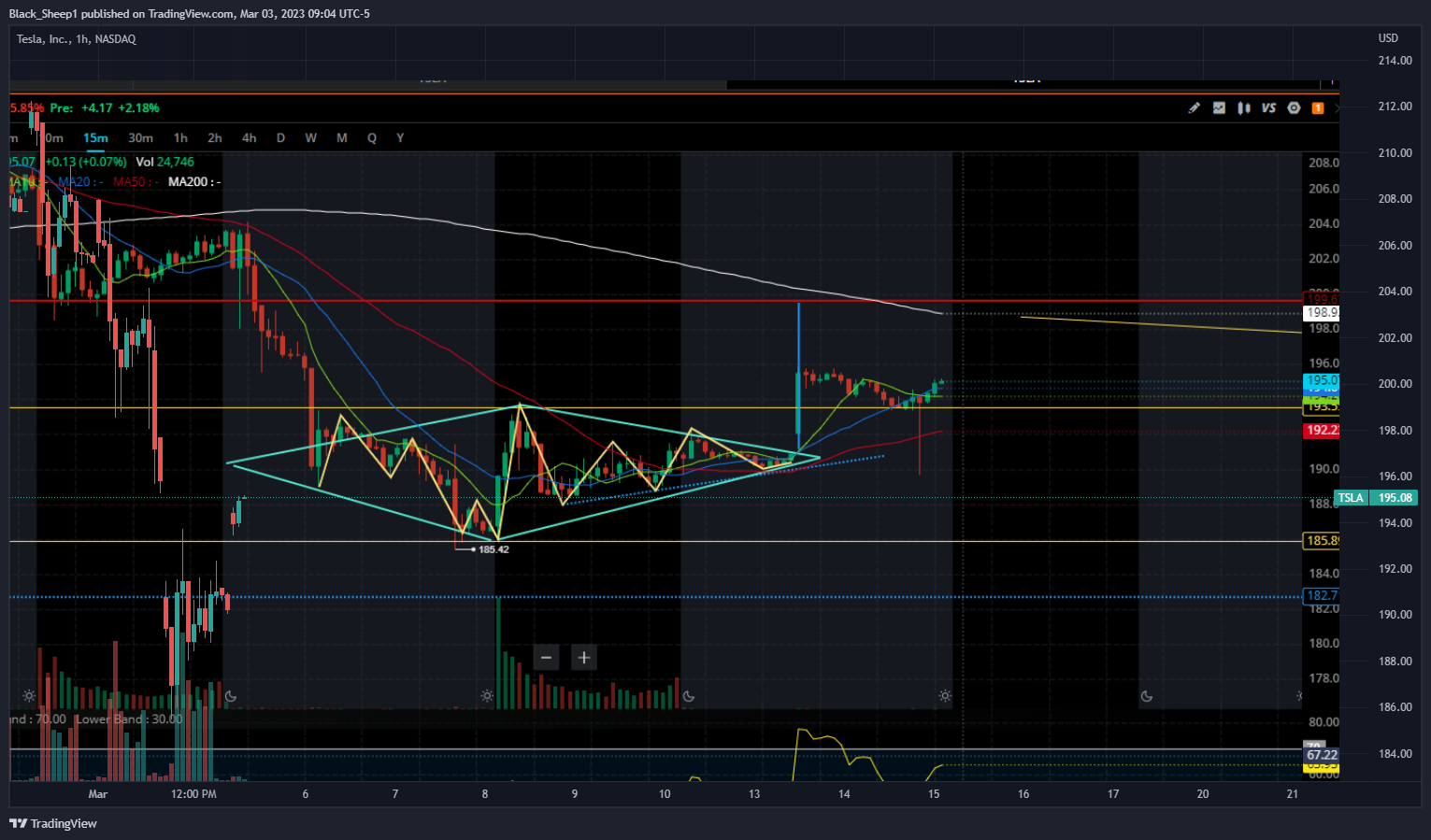
Task: Click the moon icon between dates 16 and 17
Action: pos(1147,696)
